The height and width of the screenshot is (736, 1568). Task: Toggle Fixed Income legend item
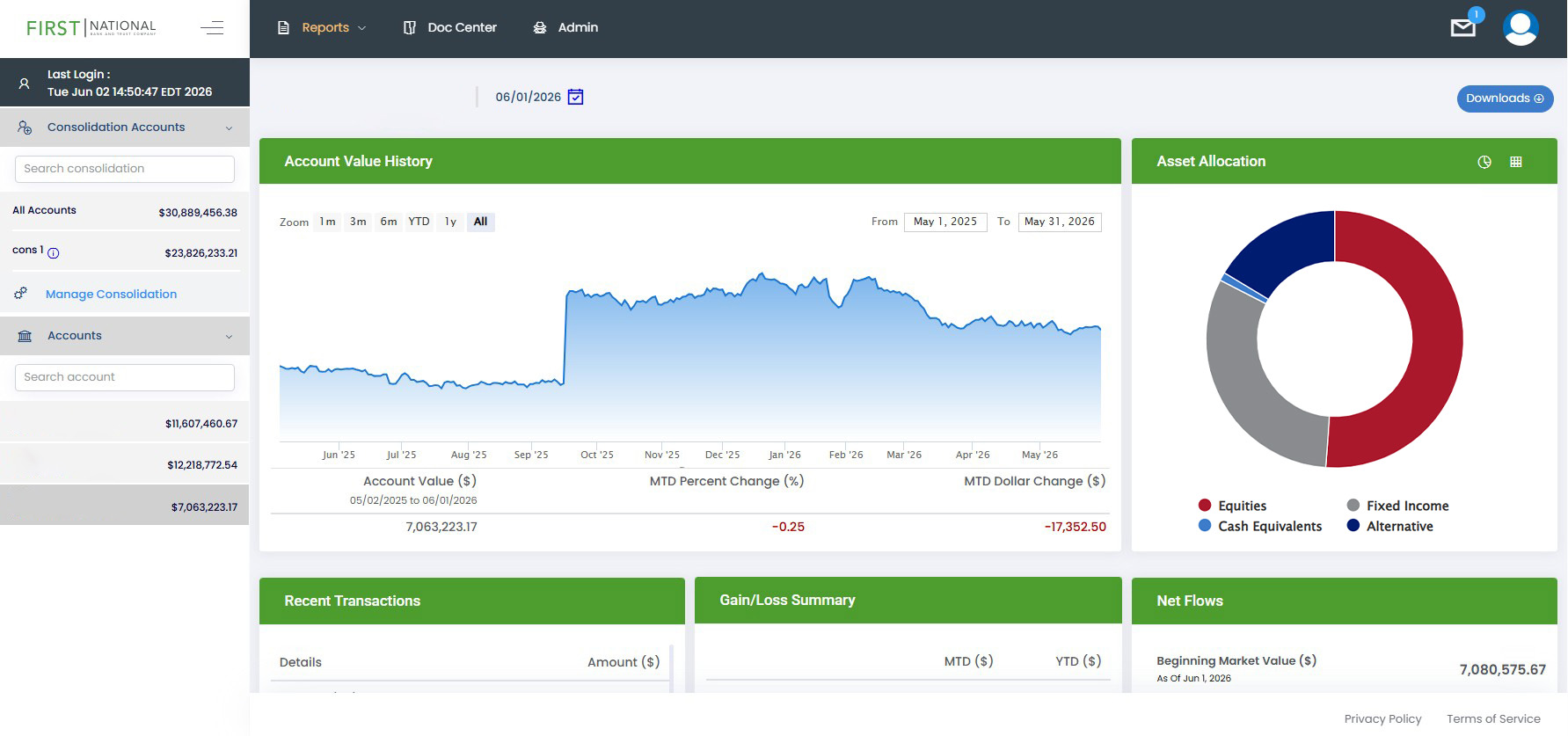(1397, 506)
